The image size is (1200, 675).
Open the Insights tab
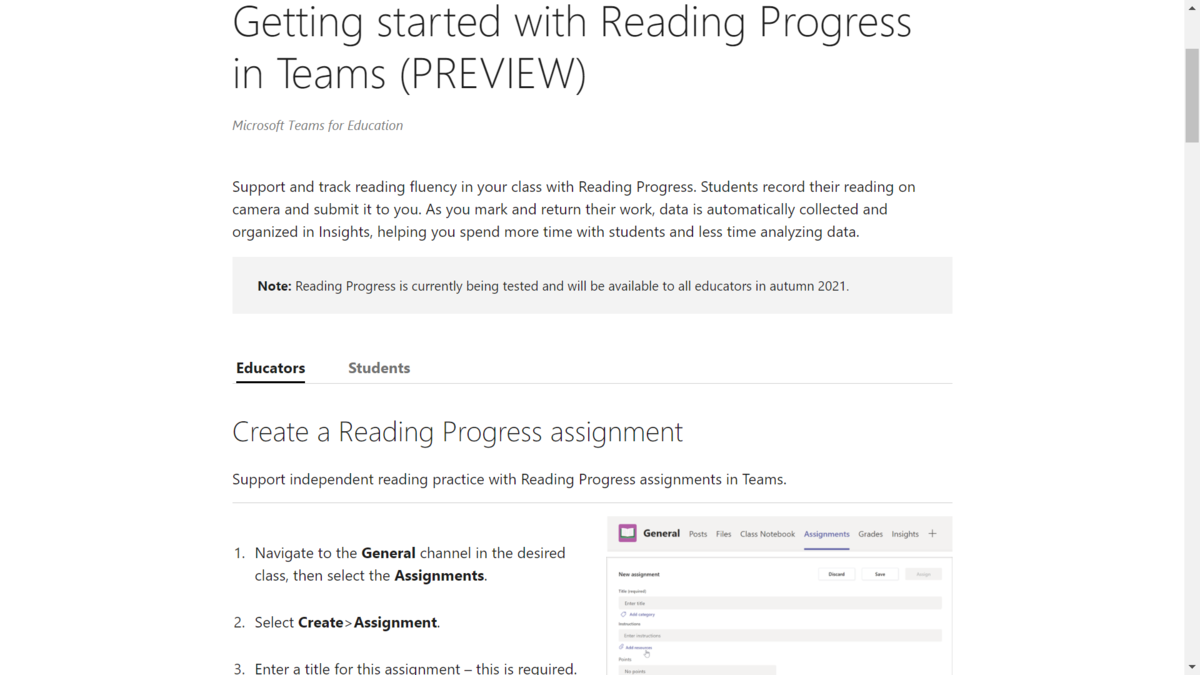pyautogui.click(x=905, y=534)
